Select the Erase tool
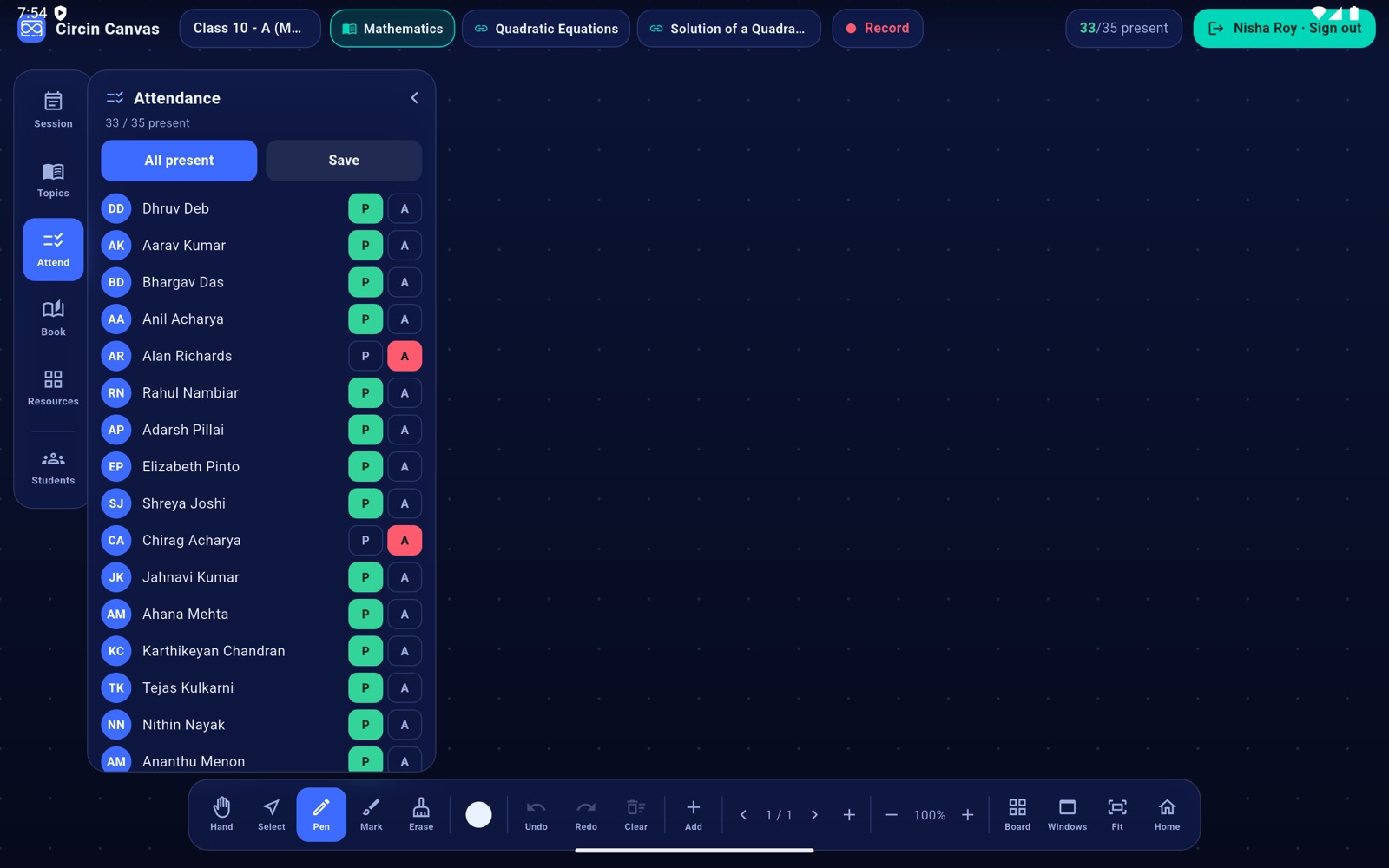 point(421,814)
